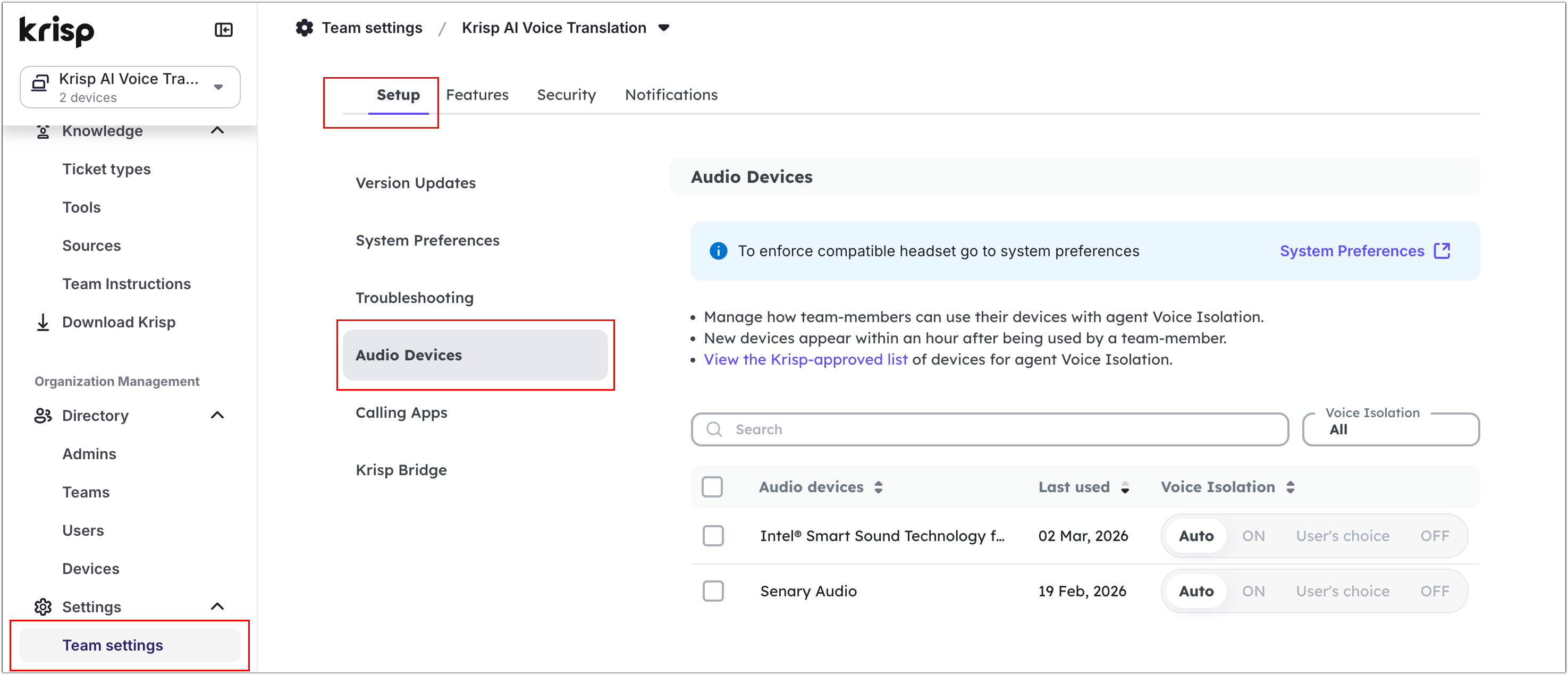Open the Krisp AI Voice Translation breadcrumb dropdown
The height and width of the screenshot is (675, 1568).
click(663, 28)
